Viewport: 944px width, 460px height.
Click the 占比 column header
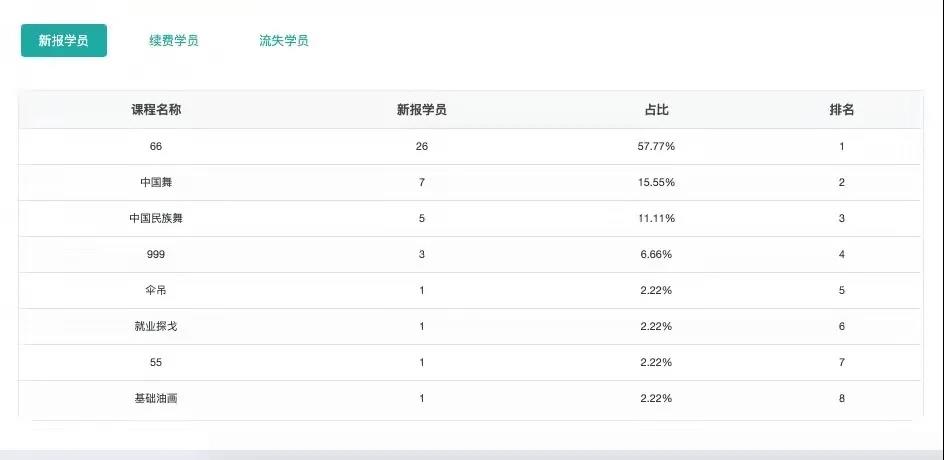(656, 110)
